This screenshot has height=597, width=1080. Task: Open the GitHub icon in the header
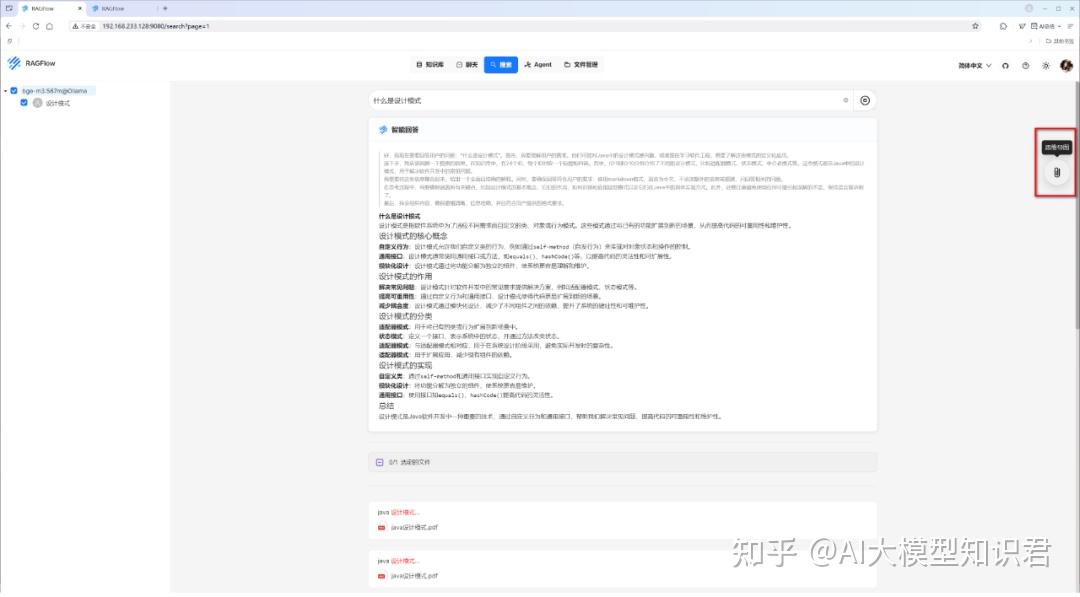(1006, 65)
